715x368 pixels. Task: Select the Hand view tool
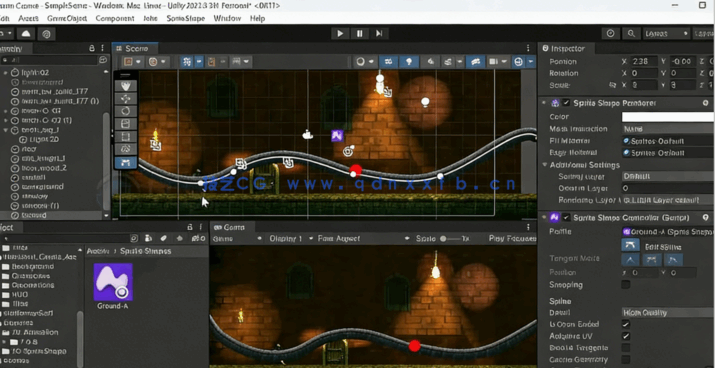pos(125,86)
